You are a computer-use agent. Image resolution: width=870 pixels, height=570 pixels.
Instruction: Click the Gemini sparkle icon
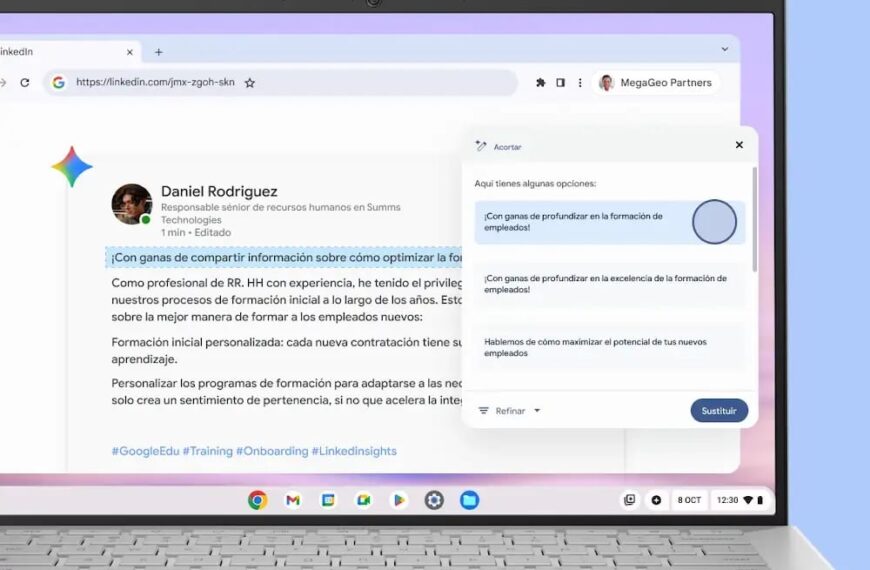(72, 167)
